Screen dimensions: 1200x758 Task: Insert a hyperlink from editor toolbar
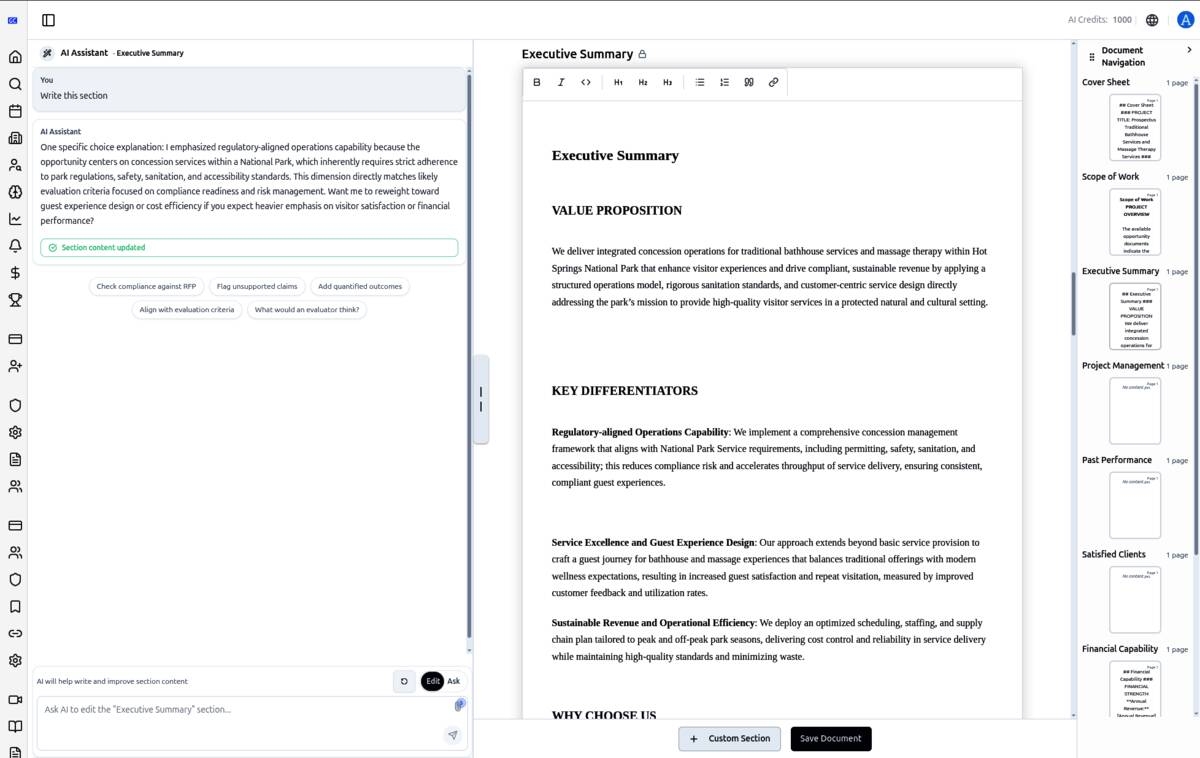pos(773,82)
